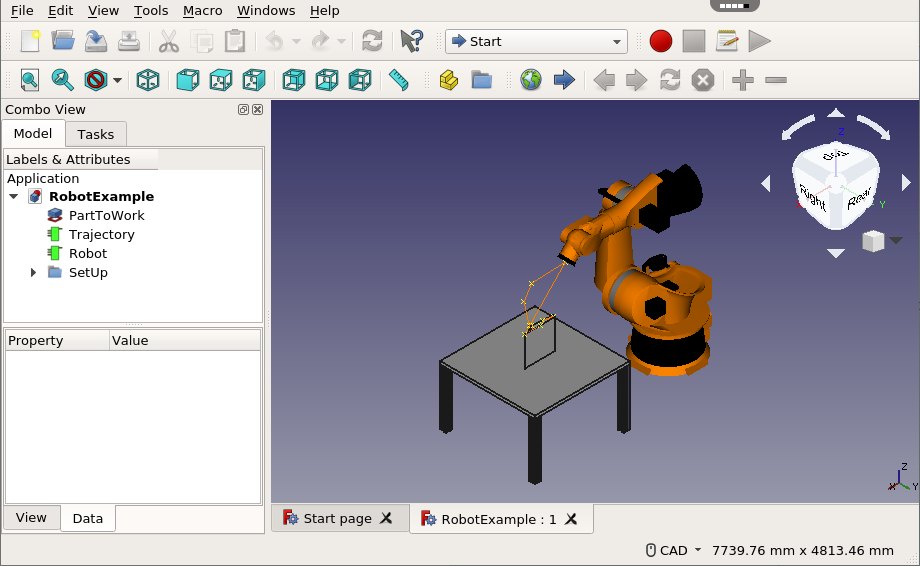920x566 pixels.
Task: Open the Edit menu
Action: point(60,11)
